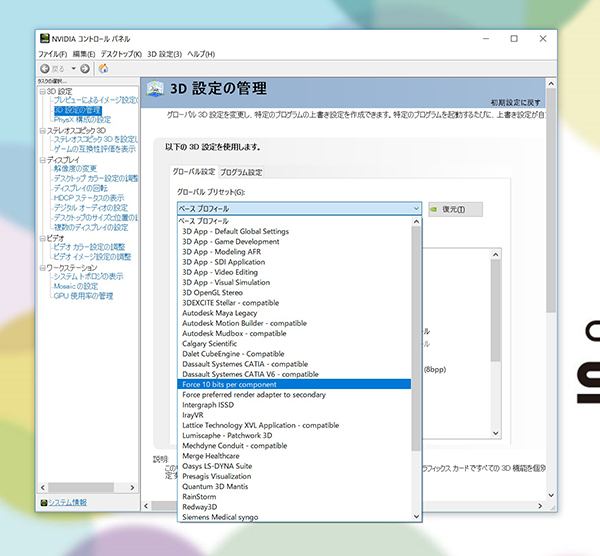Choose Autodesk Maya Legacy preset

294,313
